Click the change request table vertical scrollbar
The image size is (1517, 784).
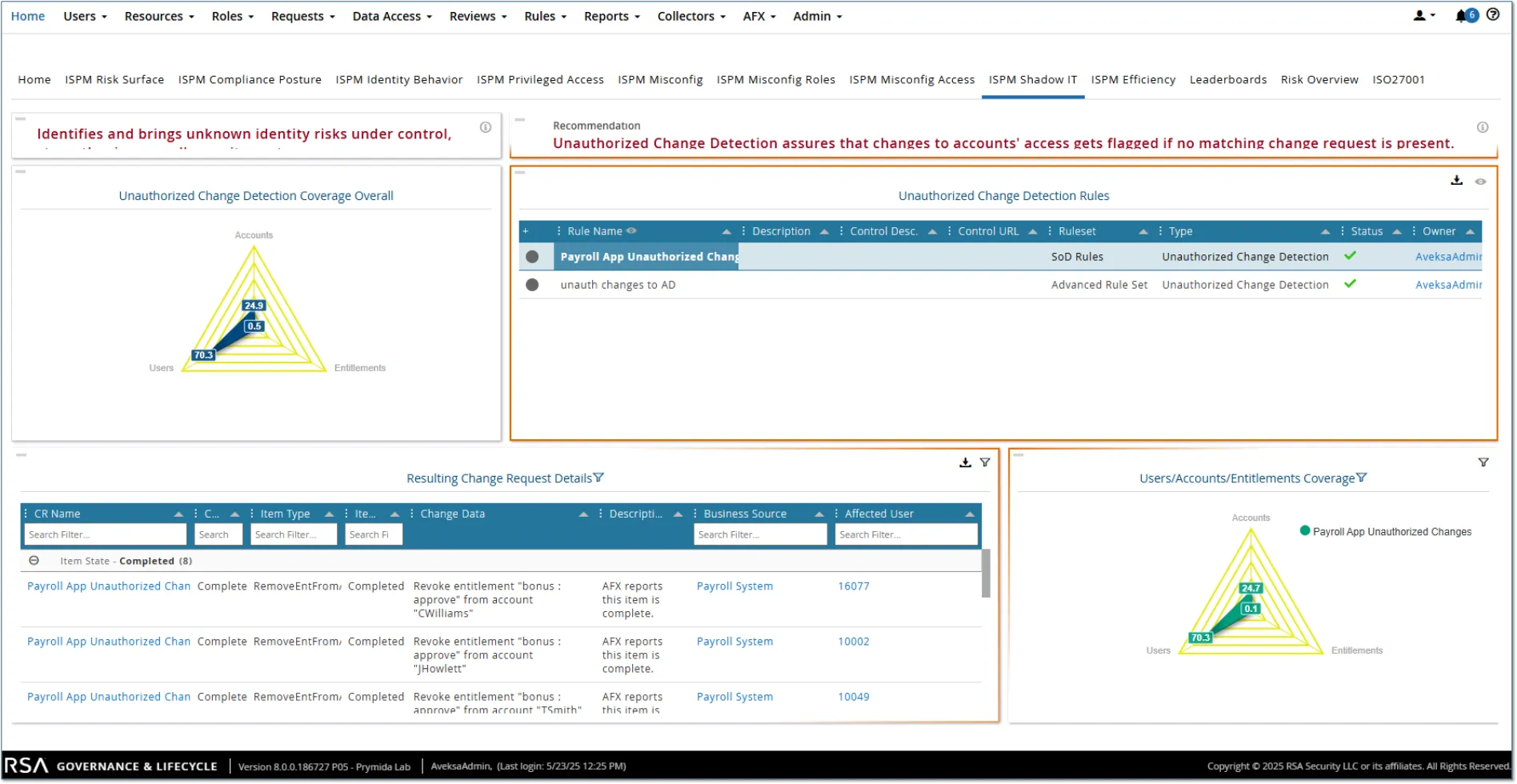986,573
